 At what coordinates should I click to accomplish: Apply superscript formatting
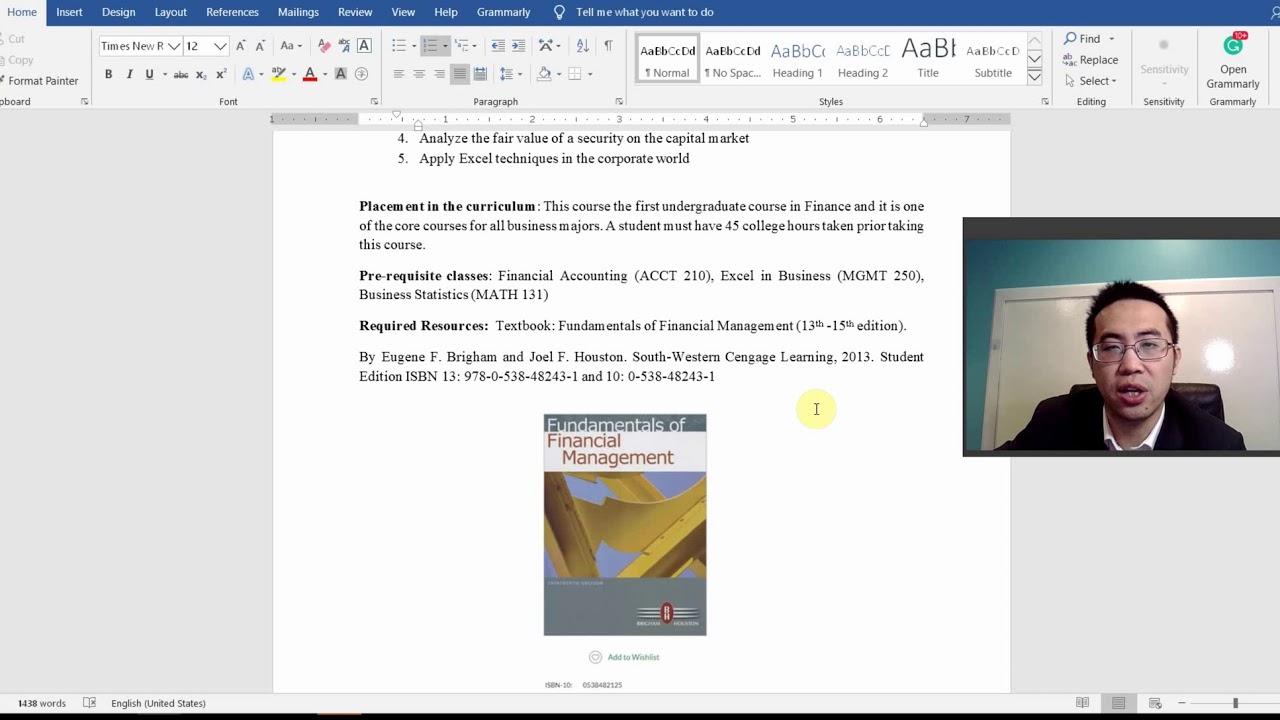[x=221, y=74]
